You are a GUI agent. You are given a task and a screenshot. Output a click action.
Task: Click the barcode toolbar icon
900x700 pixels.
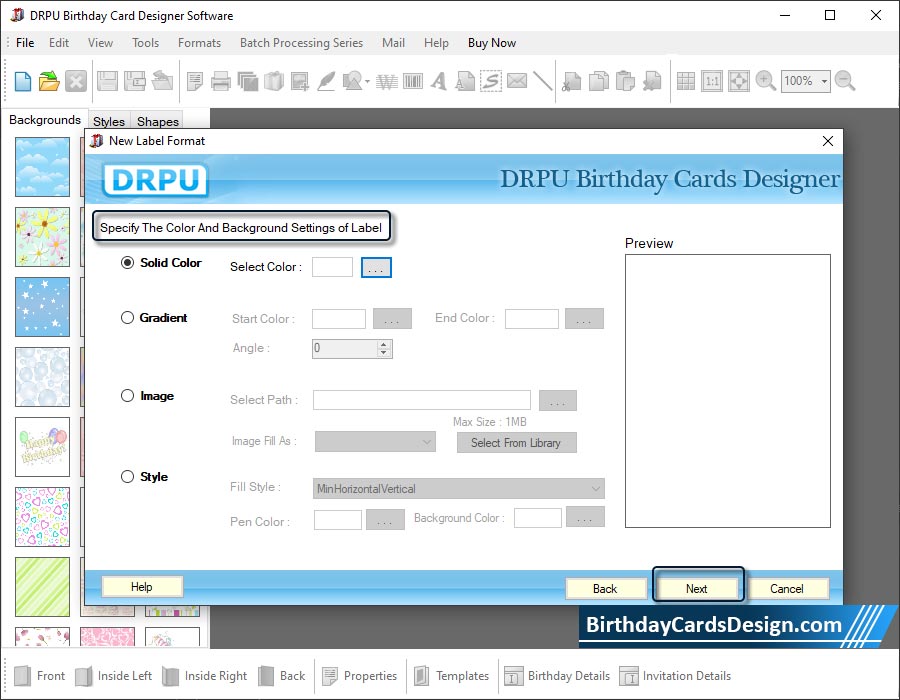click(412, 81)
